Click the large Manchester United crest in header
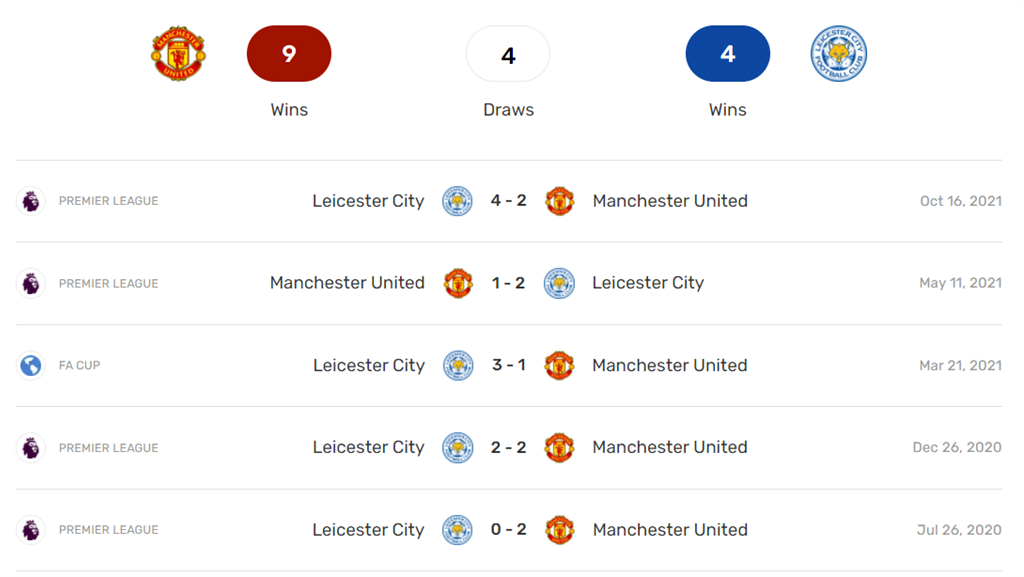This screenshot has width=1024, height=577. 178,54
